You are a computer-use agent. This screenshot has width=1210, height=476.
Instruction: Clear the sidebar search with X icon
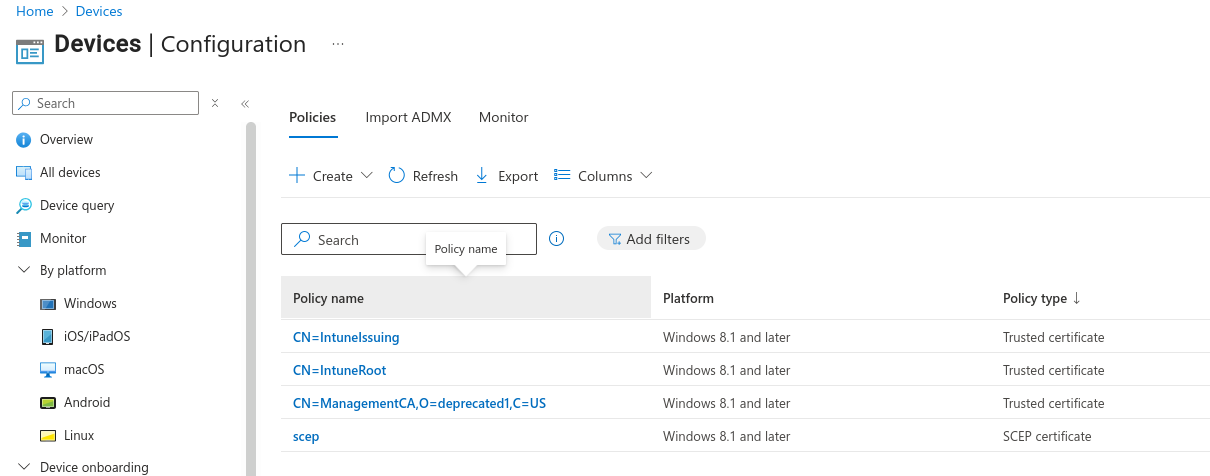click(x=215, y=103)
